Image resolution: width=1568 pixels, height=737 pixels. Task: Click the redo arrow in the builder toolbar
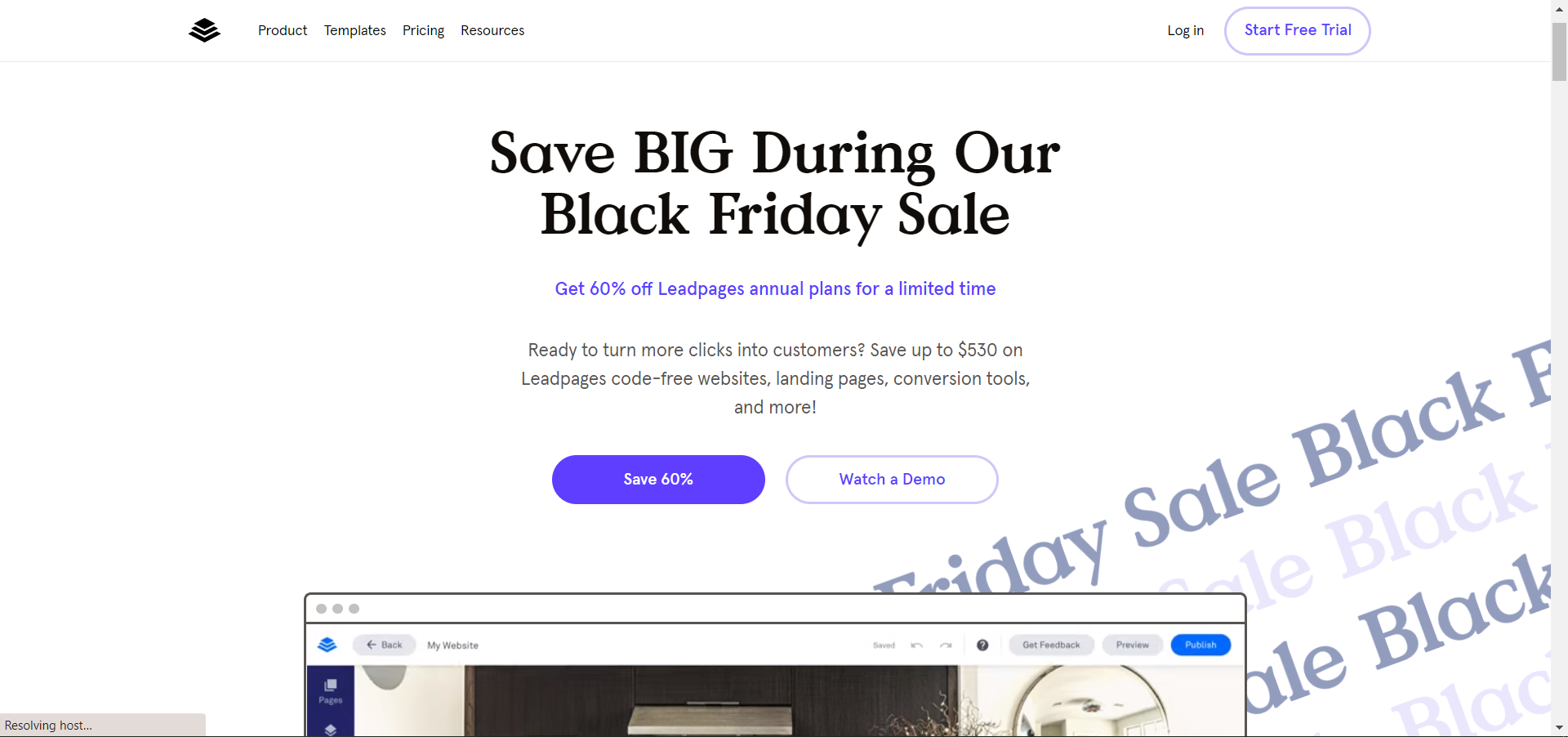pos(946,645)
